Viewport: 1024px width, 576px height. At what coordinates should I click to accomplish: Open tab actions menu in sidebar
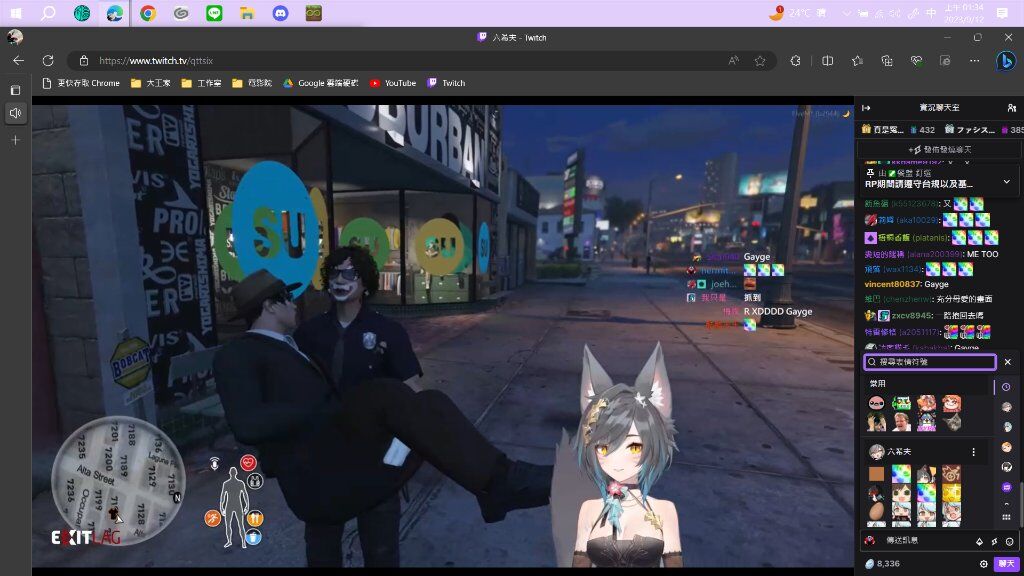(x=16, y=90)
